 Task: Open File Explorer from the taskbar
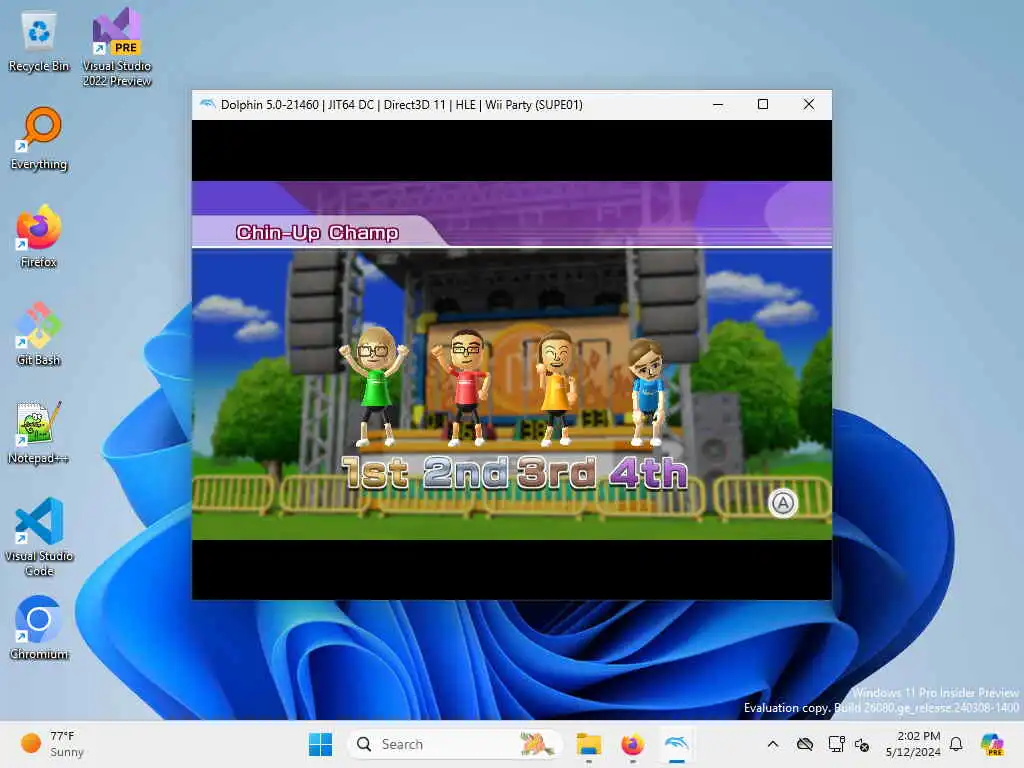(x=588, y=744)
